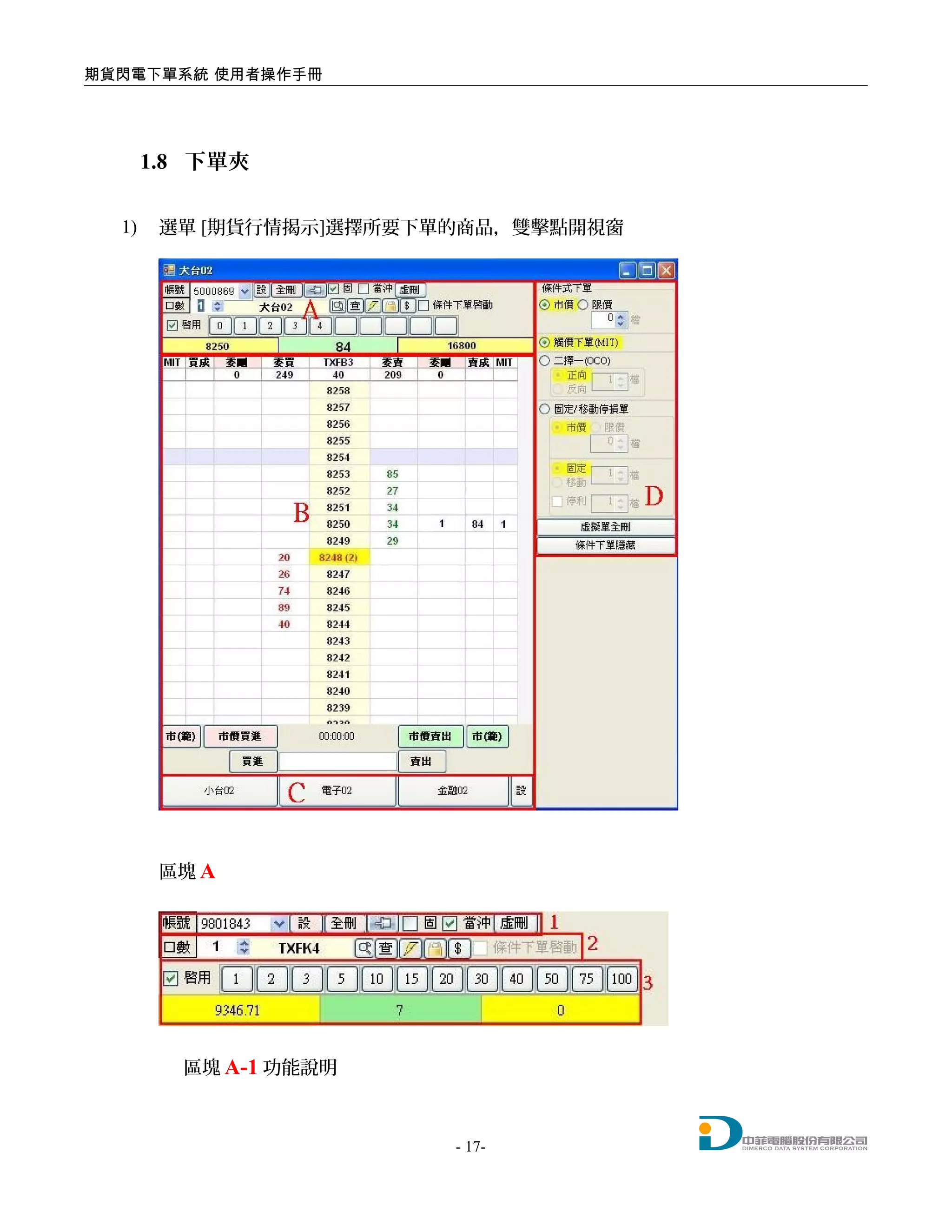The width and height of the screenshot is (952, 1232).
Task: Click 賣出 button
Action: (421, 762)
